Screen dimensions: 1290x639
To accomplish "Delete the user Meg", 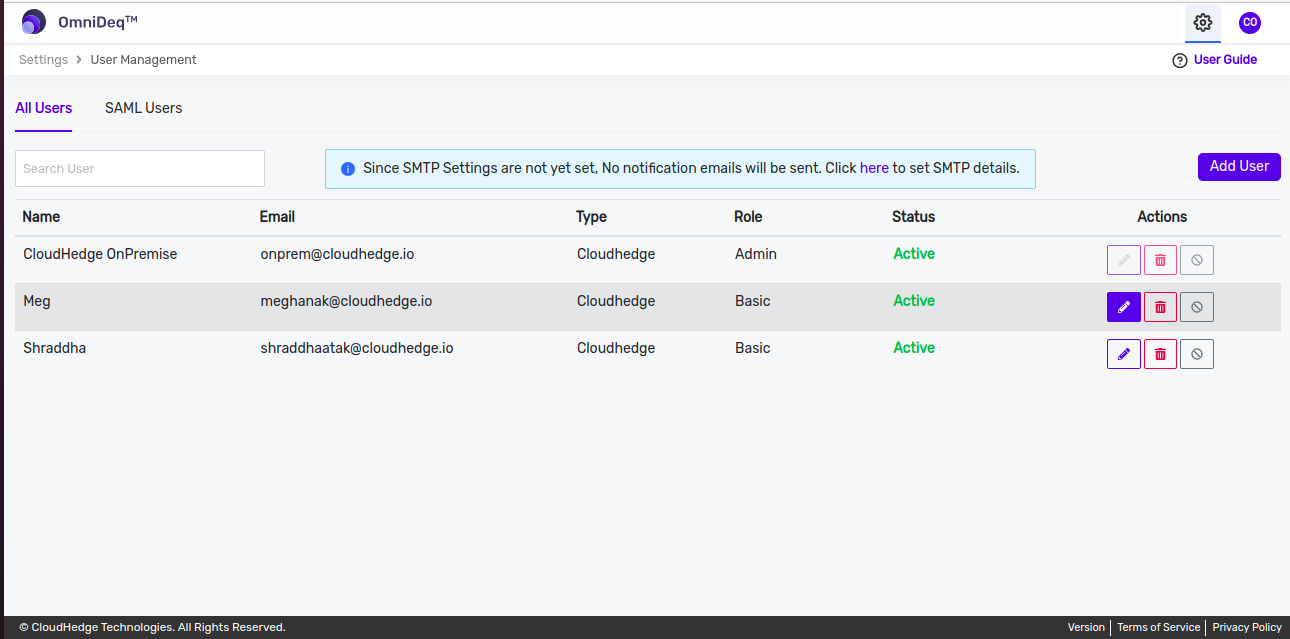I will (x=1160, y=307).
